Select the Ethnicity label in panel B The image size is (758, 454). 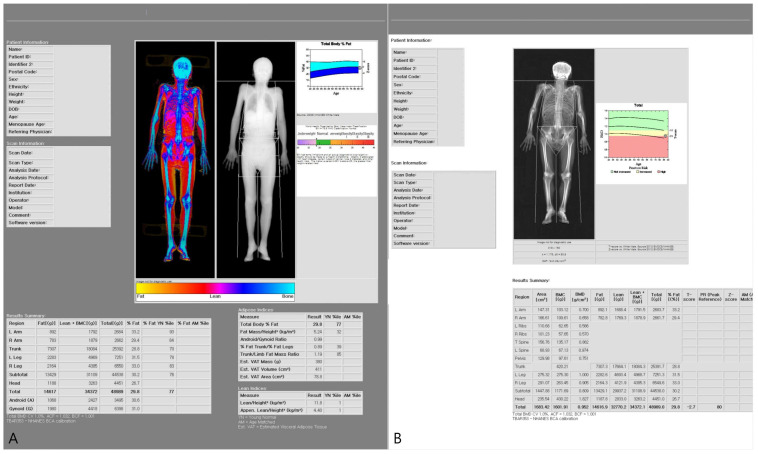tap(403, 93)
